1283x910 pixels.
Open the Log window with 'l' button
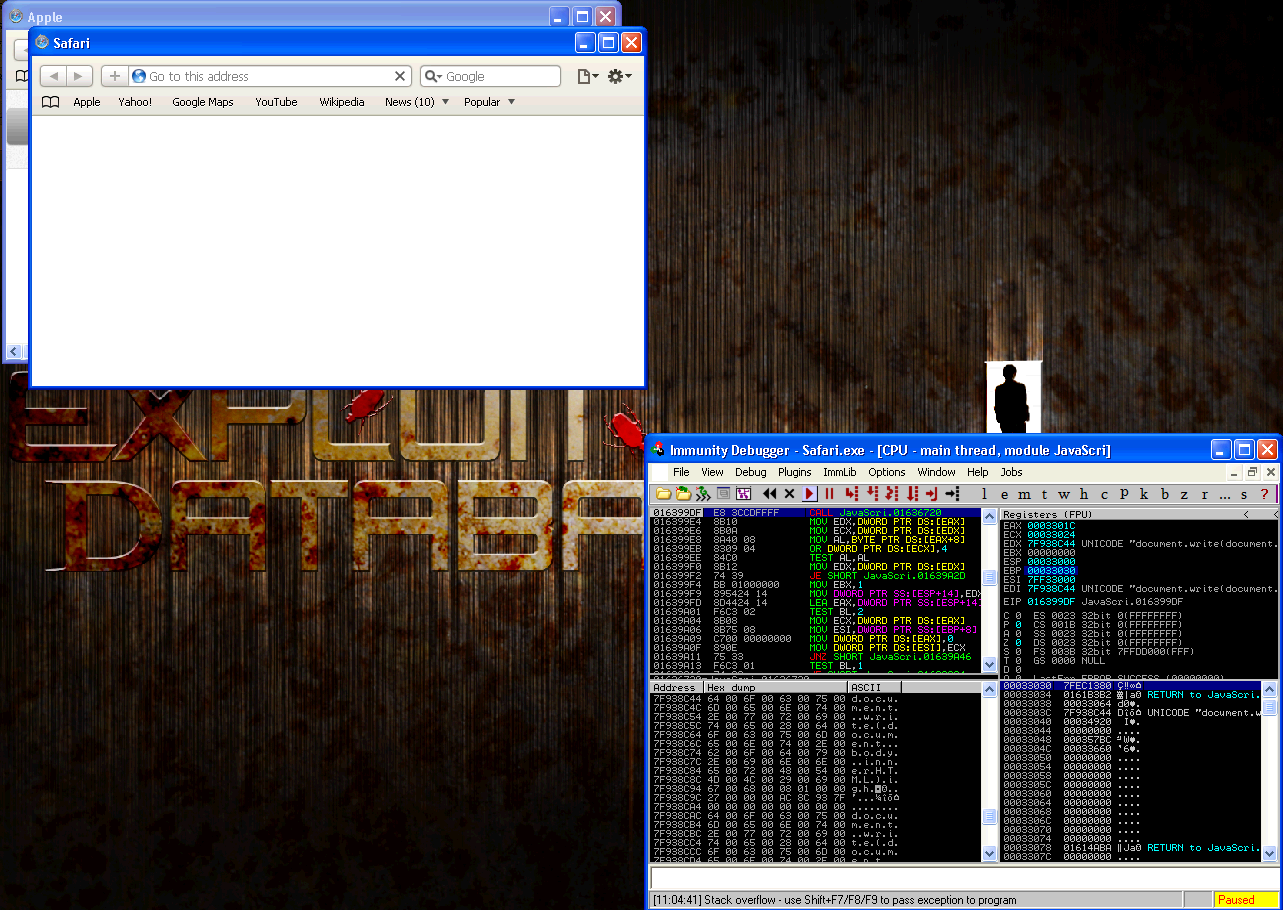point(984,494)
